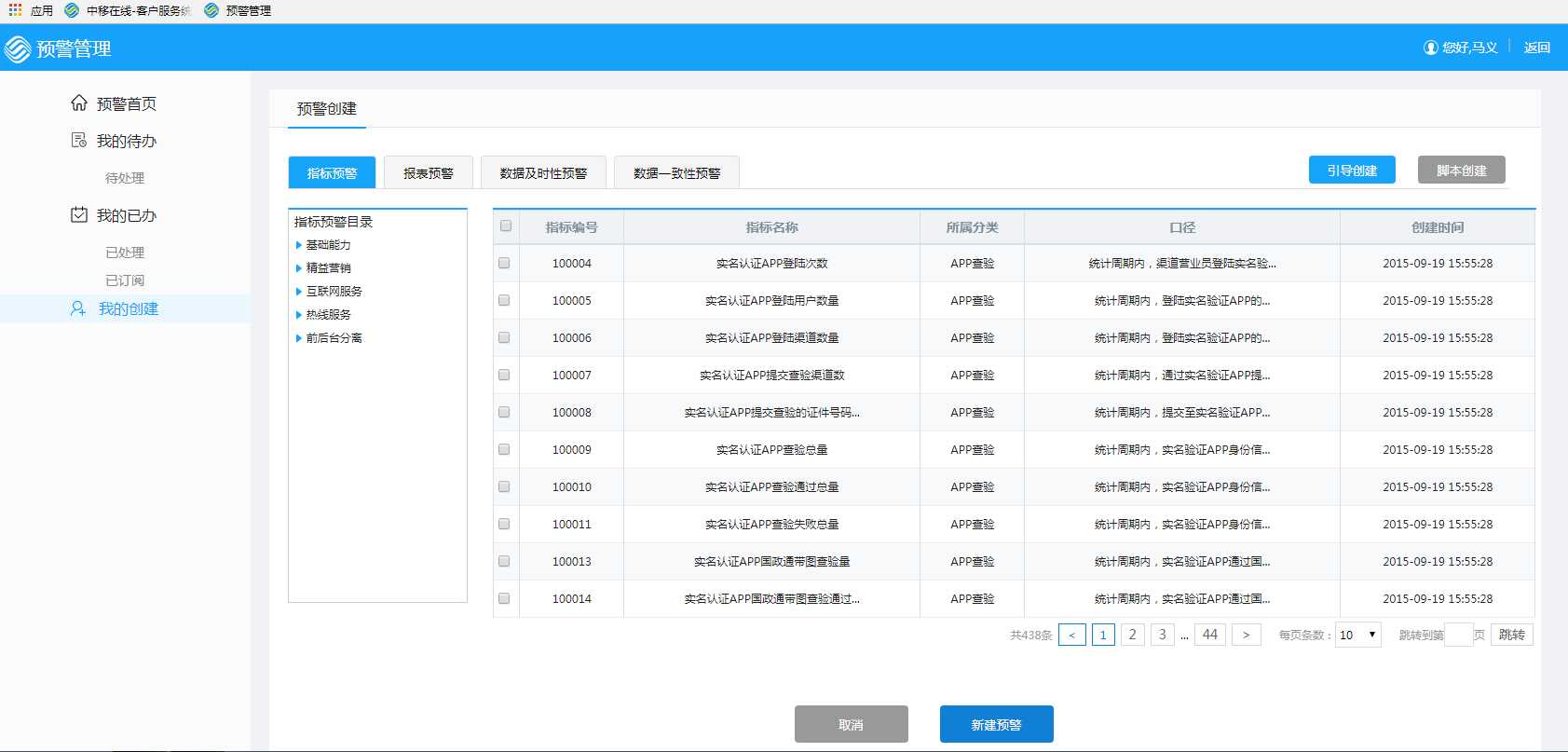The image size is (1568, 752).
Task: Expand the 精益营销 tree node
Action: 299,268
